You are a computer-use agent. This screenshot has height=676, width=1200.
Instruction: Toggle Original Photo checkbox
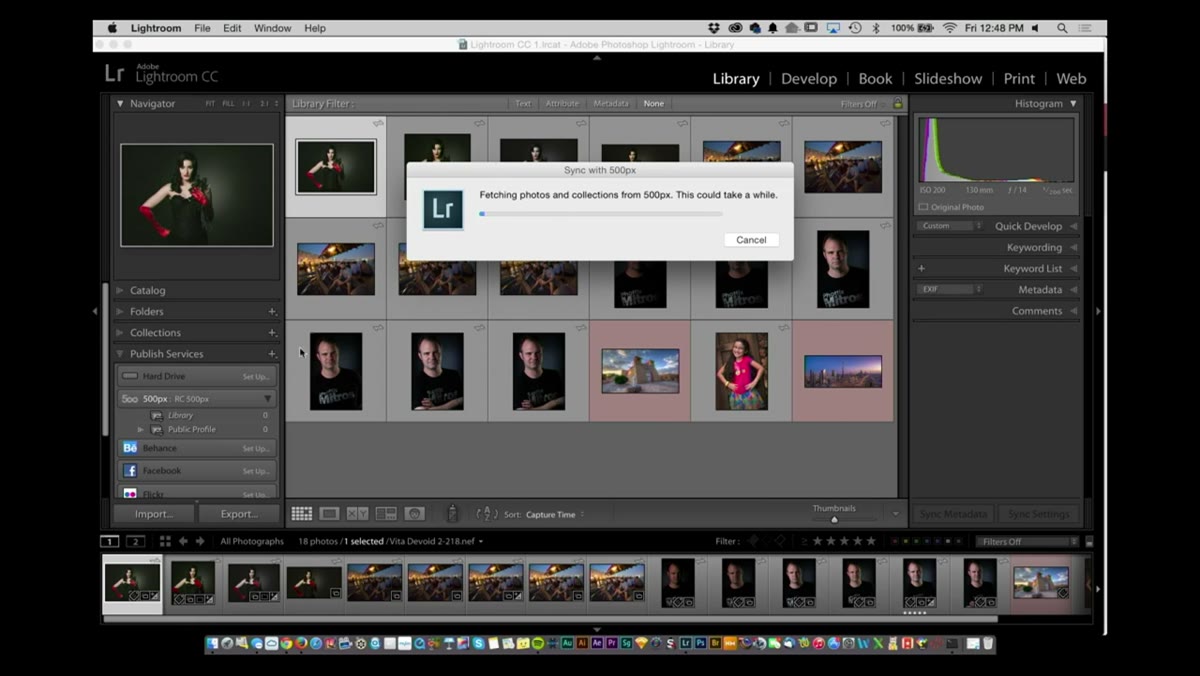pyautogui.click(x=923, y=207)
